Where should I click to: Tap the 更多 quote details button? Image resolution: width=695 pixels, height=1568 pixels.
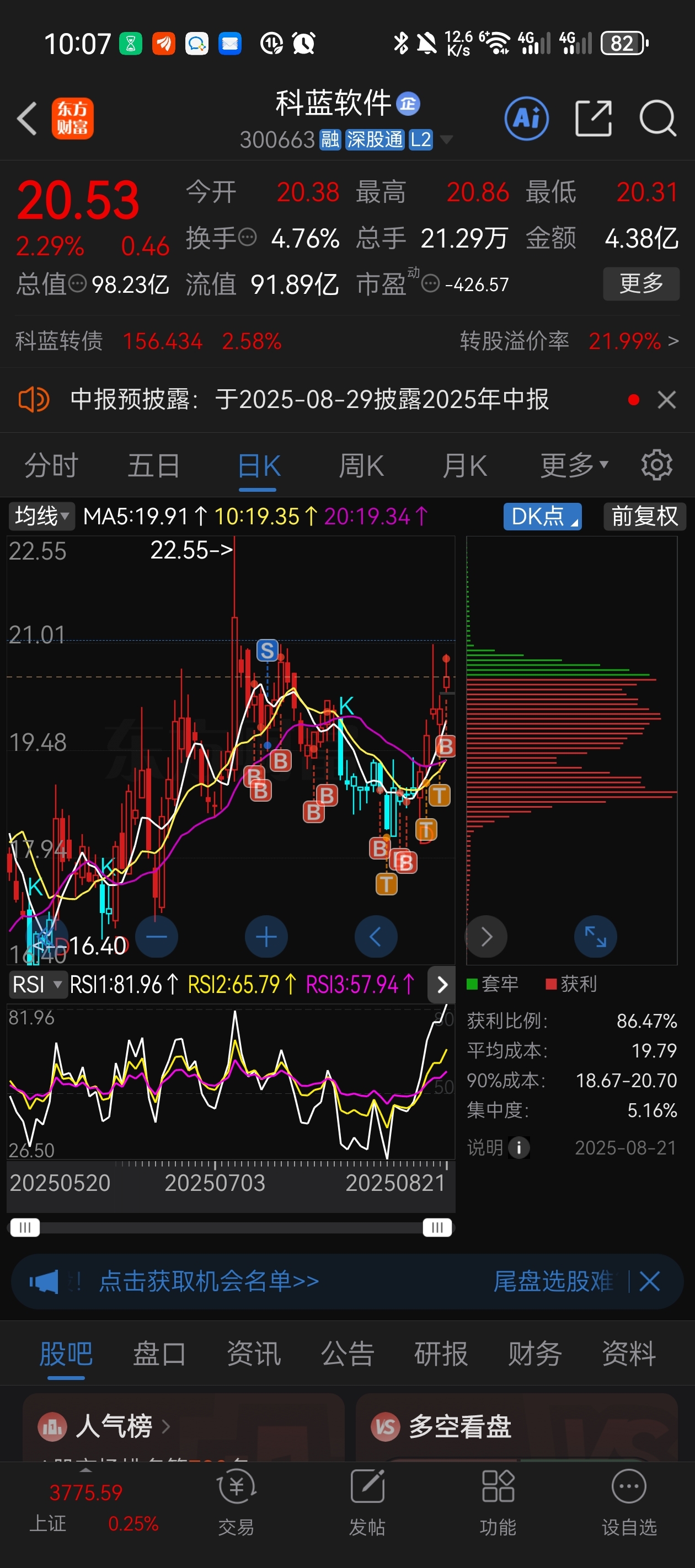641,283
